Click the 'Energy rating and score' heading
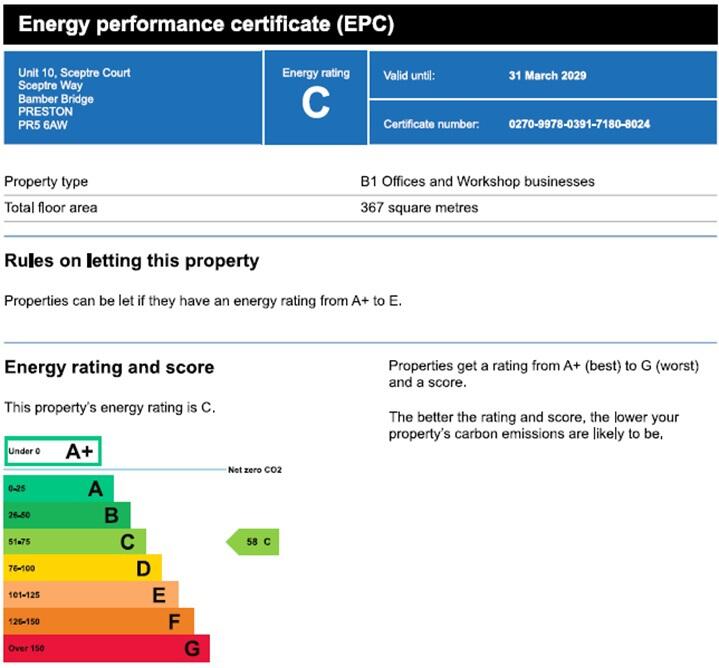Viewport: 719px width, 668px height. [109, 368]
